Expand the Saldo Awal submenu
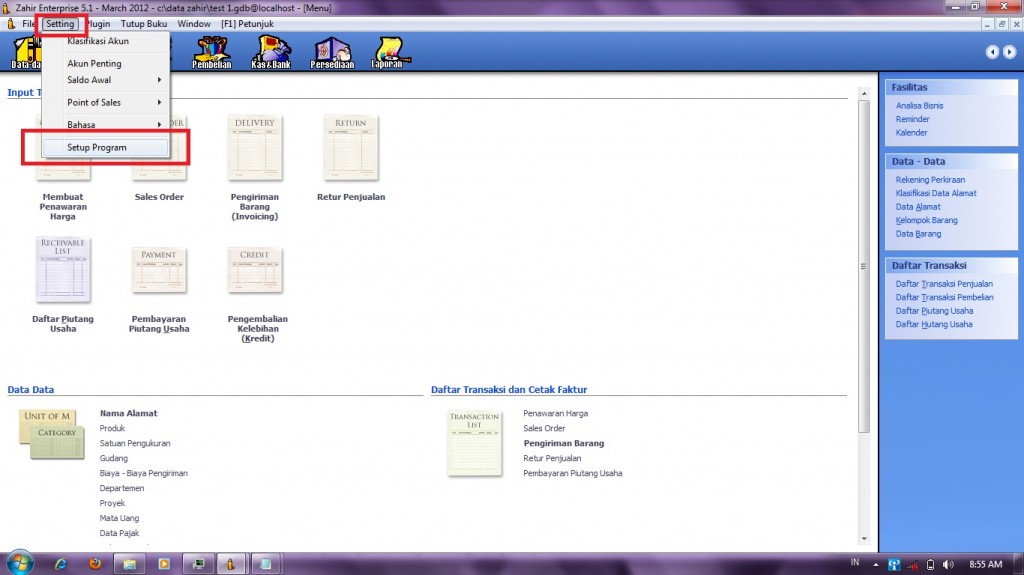The height and width of the screenshot is (575, 1024). point(105,80)
